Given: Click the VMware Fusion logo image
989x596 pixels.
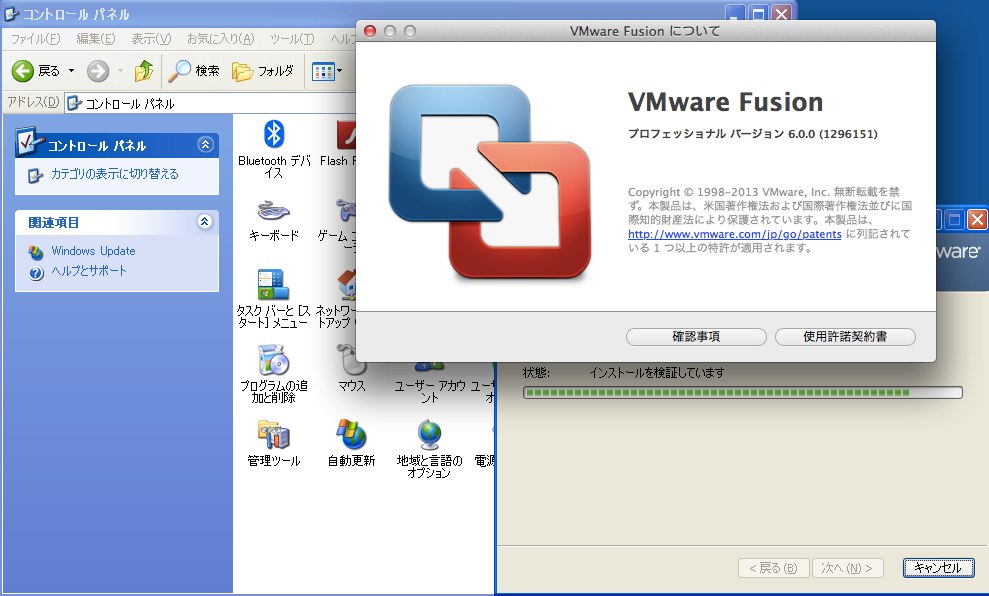Looking at the screenshot, I should point(490,182).
